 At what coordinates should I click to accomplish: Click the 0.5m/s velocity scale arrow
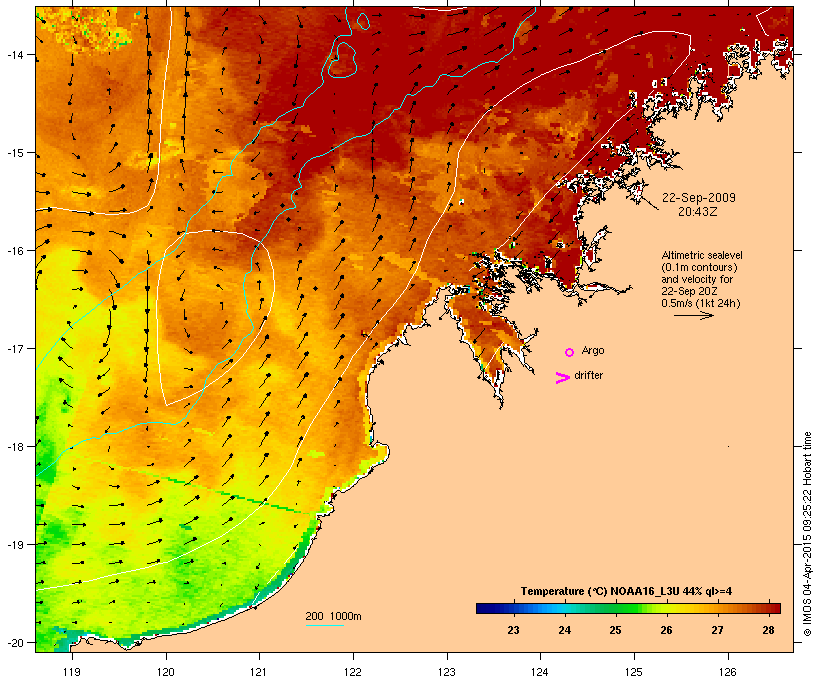(x=693, y=315)
